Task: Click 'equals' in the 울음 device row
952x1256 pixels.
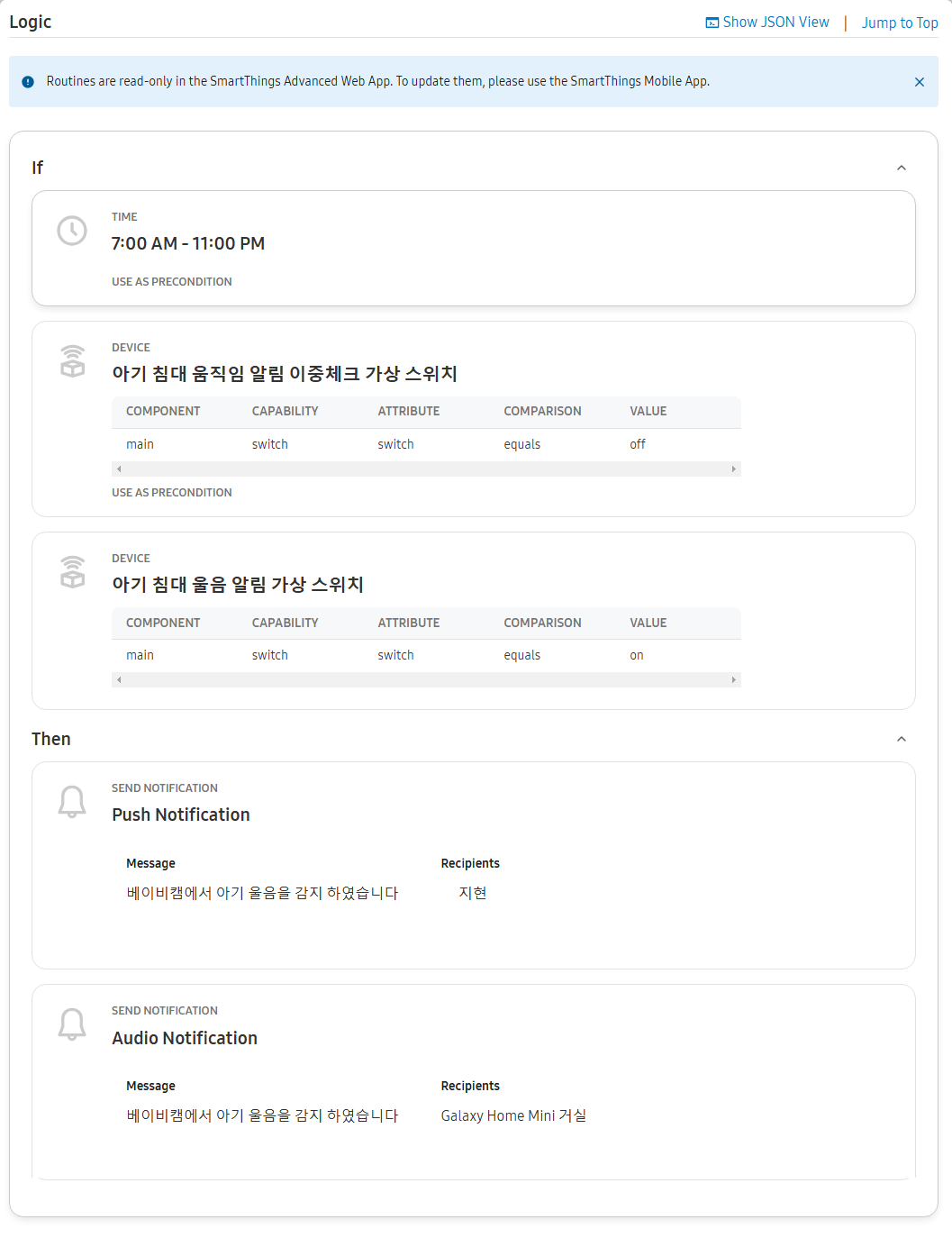Action: 522,655
